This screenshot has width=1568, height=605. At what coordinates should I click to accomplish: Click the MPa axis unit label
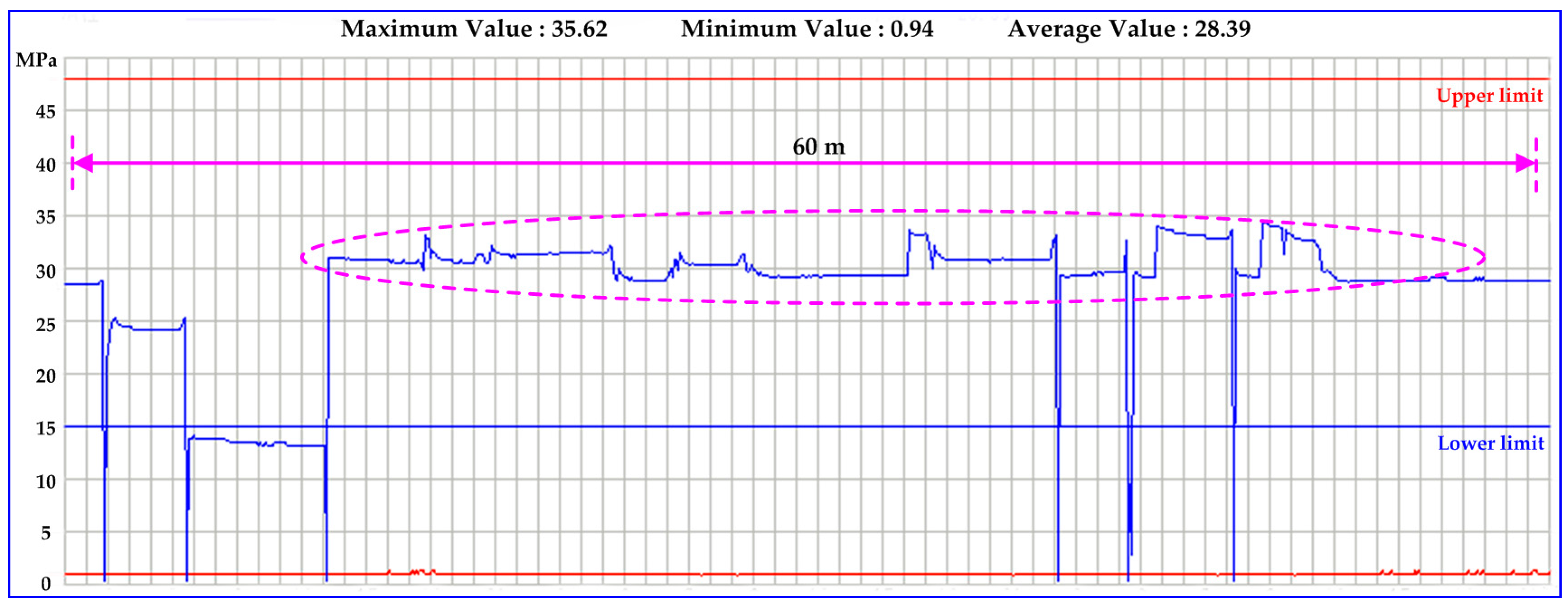pos(36,60)
